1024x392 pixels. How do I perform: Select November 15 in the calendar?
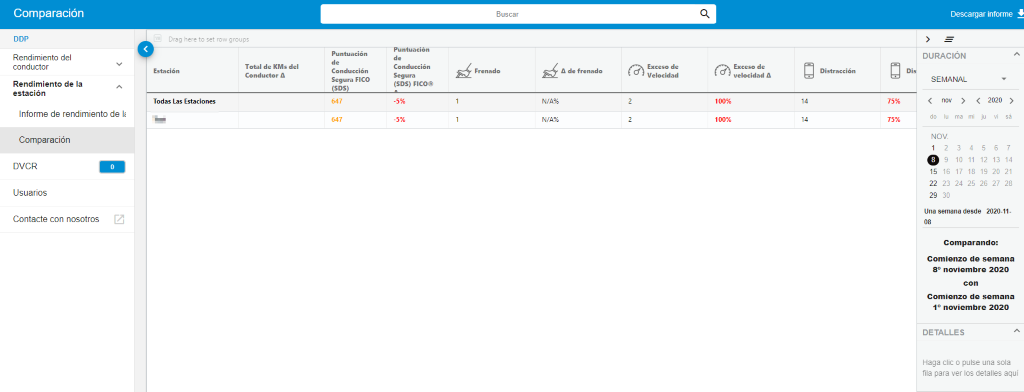point(933,172)
